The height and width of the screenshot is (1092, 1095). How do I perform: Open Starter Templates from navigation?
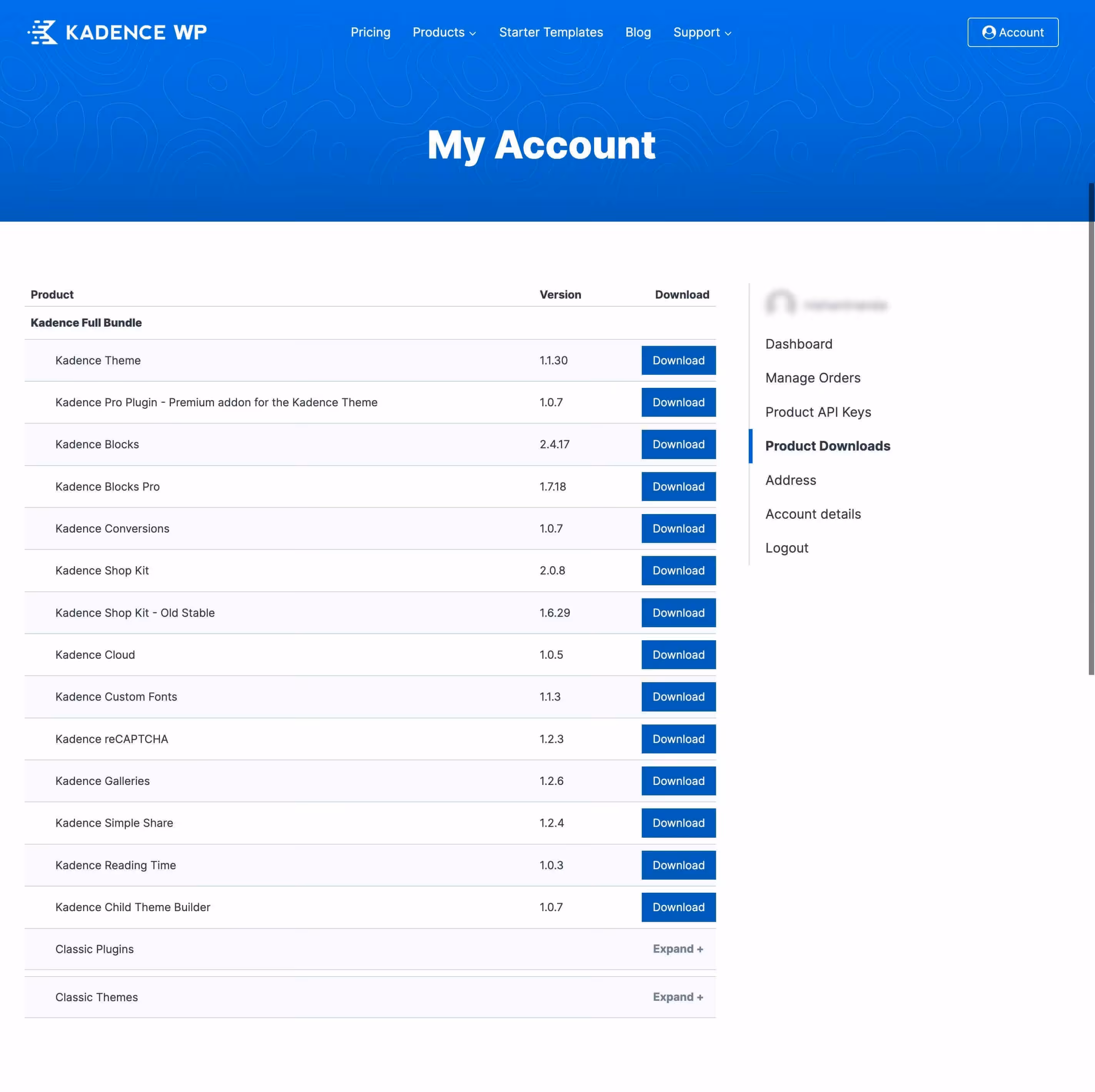550,32
